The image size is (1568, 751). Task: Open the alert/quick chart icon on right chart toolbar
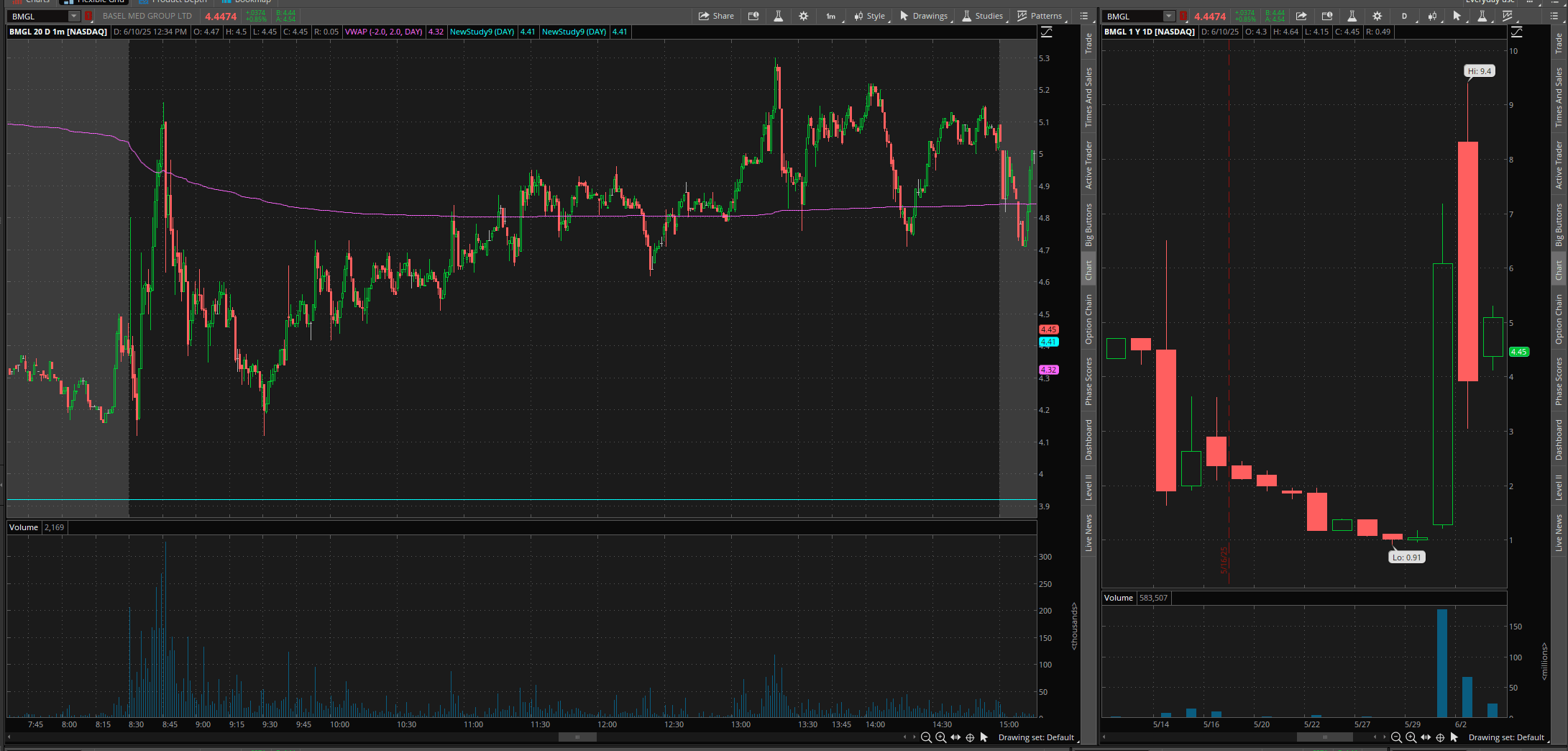click(x=1327, y=16)
